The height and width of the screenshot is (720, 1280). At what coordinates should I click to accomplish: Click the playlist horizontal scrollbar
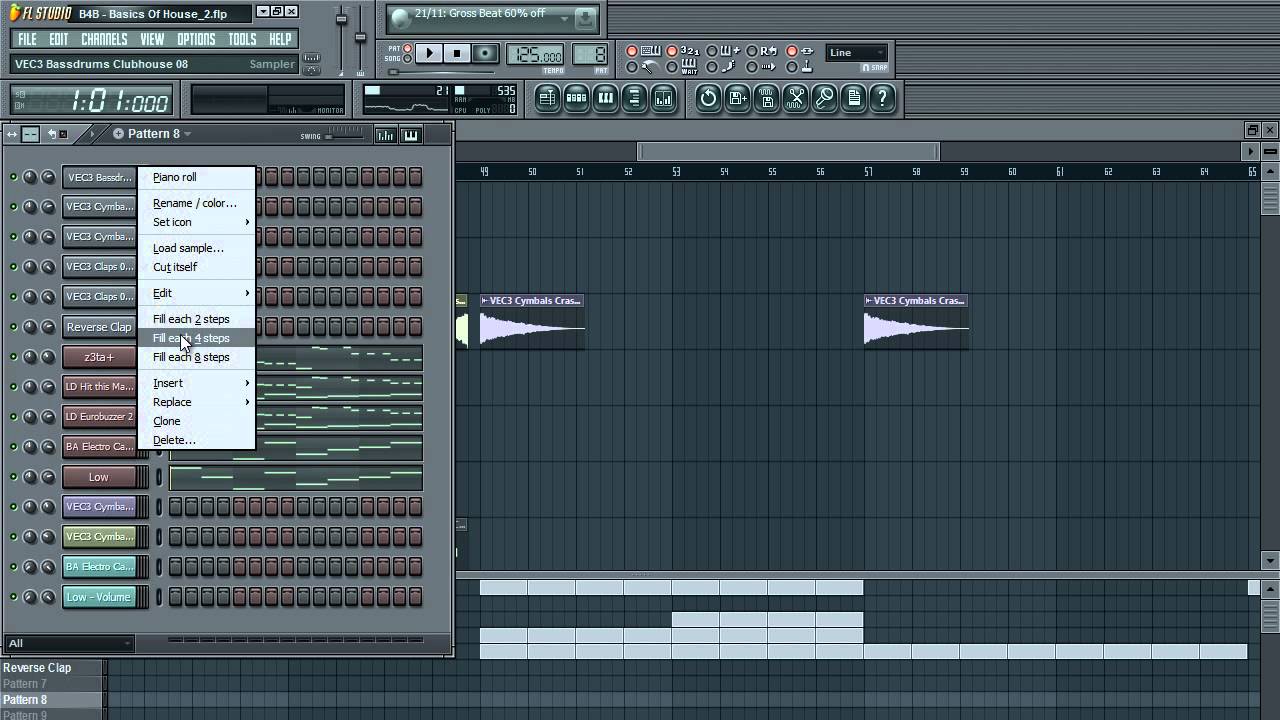click(788, 151)
